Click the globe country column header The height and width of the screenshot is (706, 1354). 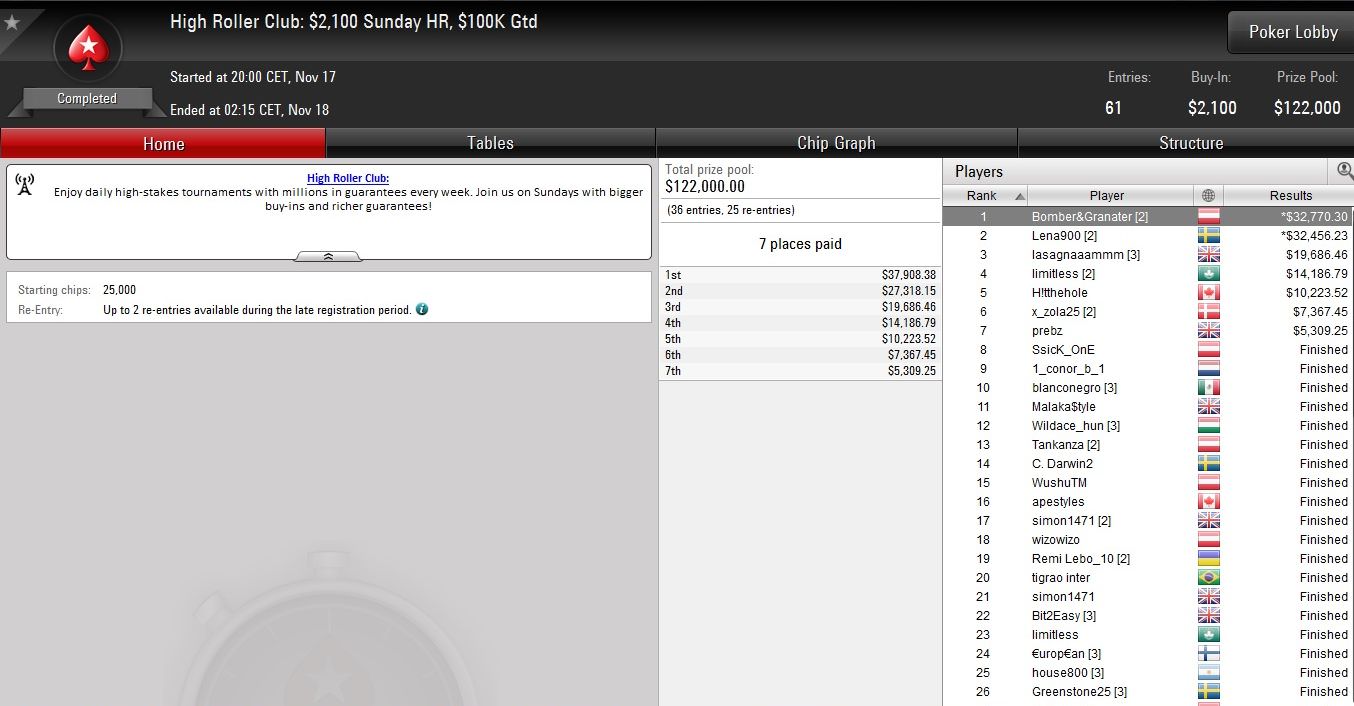[1208, 196]
